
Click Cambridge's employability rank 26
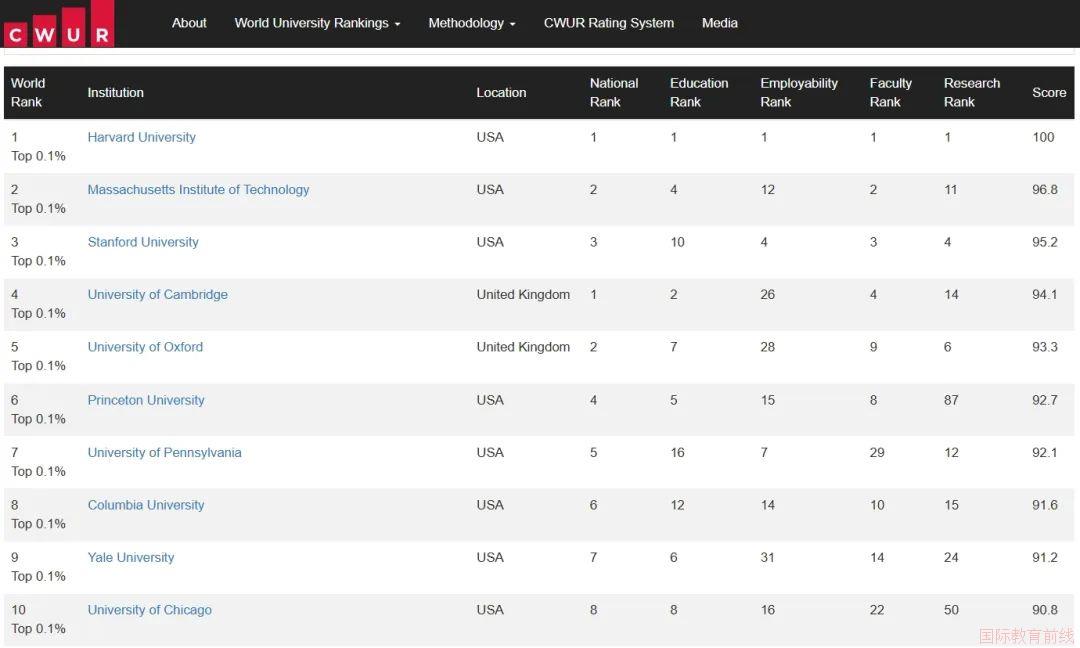pyautogui.click(x=767, y=294)
